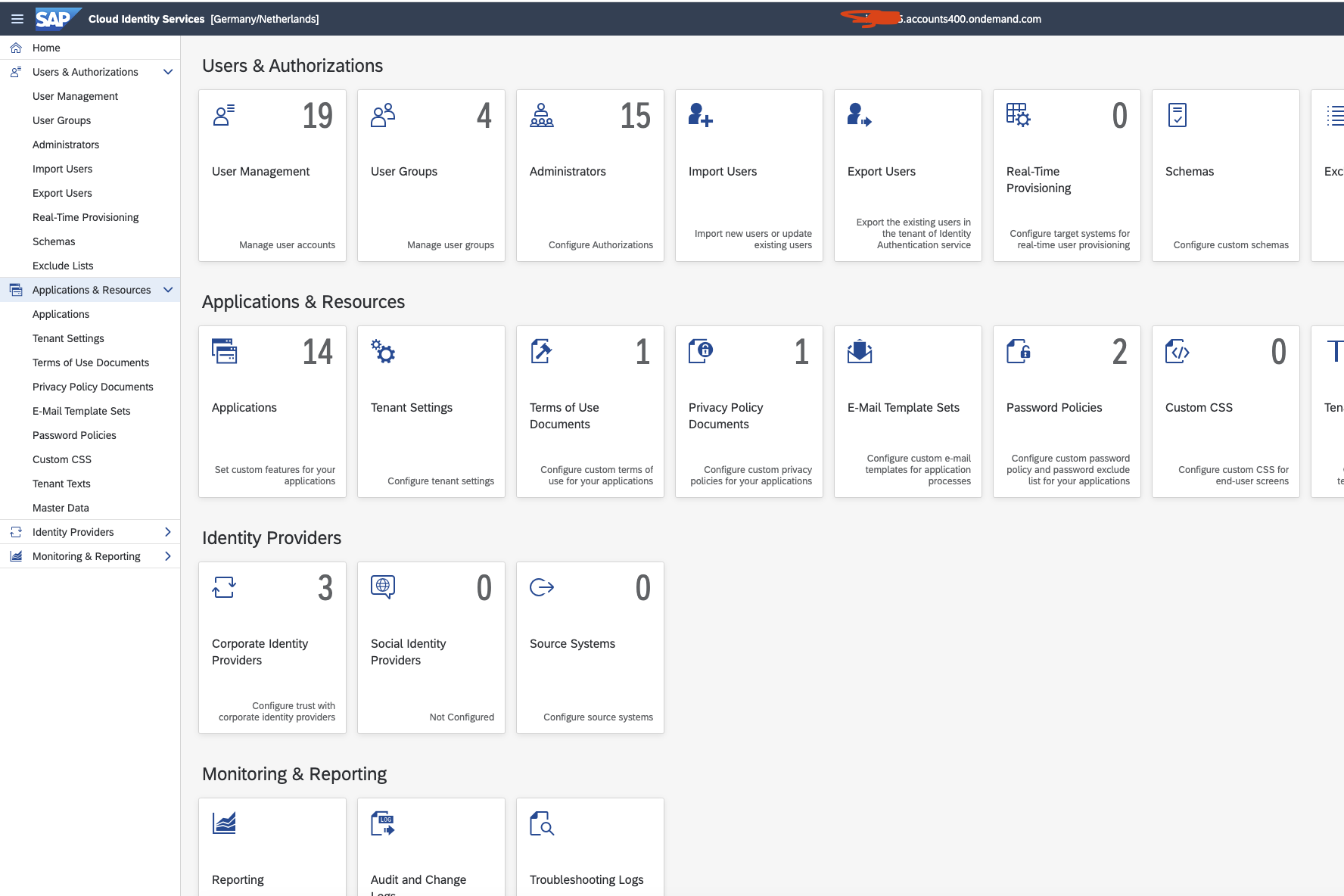Click the 3 count on Corporate Identity Providers
Image resolution: width=1344 pixels, height=896 pixels.
325,588
